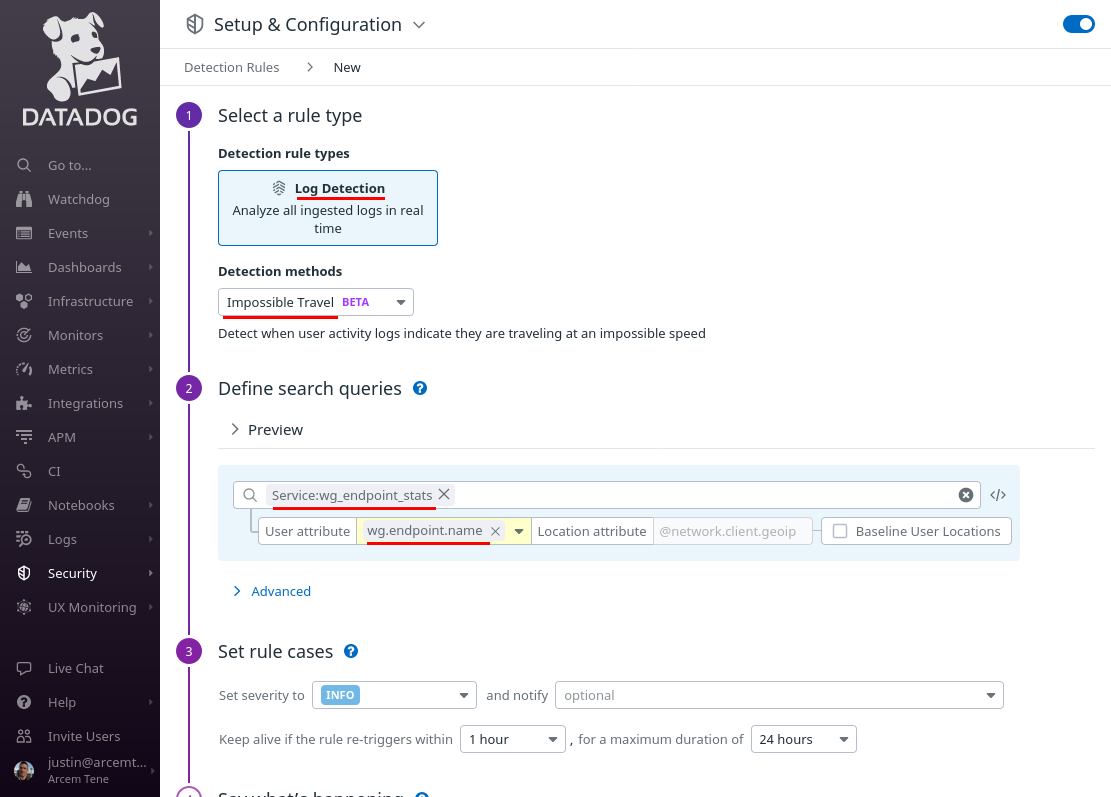The height and width of the screenshot is (797, 1111).
Task: Check the Baseline User Locations checkbox
Action: coord(840,531)
